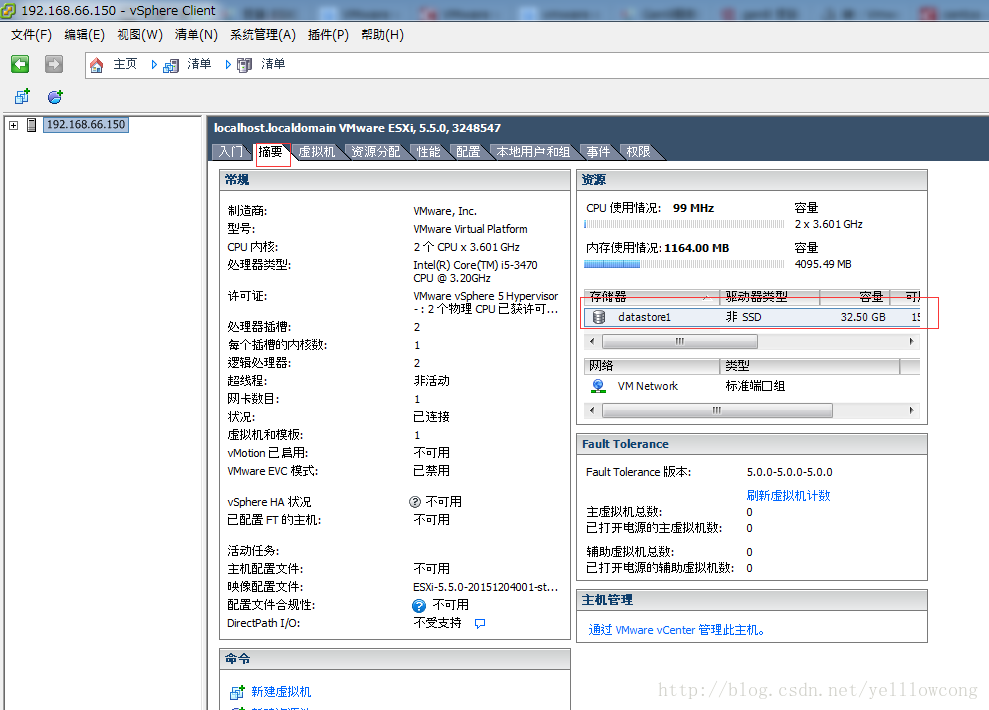Screen dimensions: 989x710
Task: Click 通过 VMware vCenter 管理此主机 link
Action: coord(676,630)
